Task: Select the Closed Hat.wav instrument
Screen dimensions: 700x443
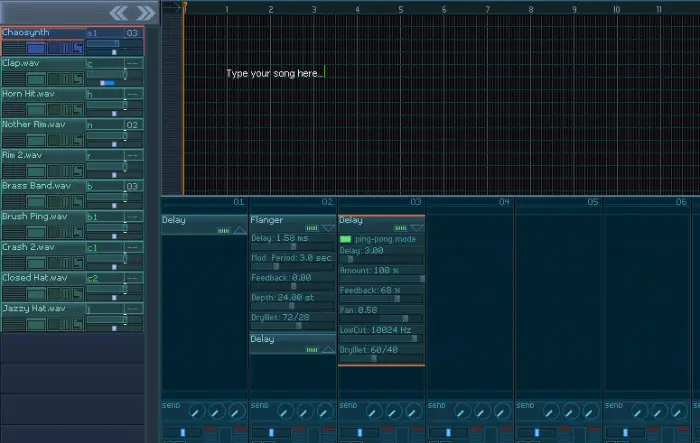Action: (x=43, y=278)
